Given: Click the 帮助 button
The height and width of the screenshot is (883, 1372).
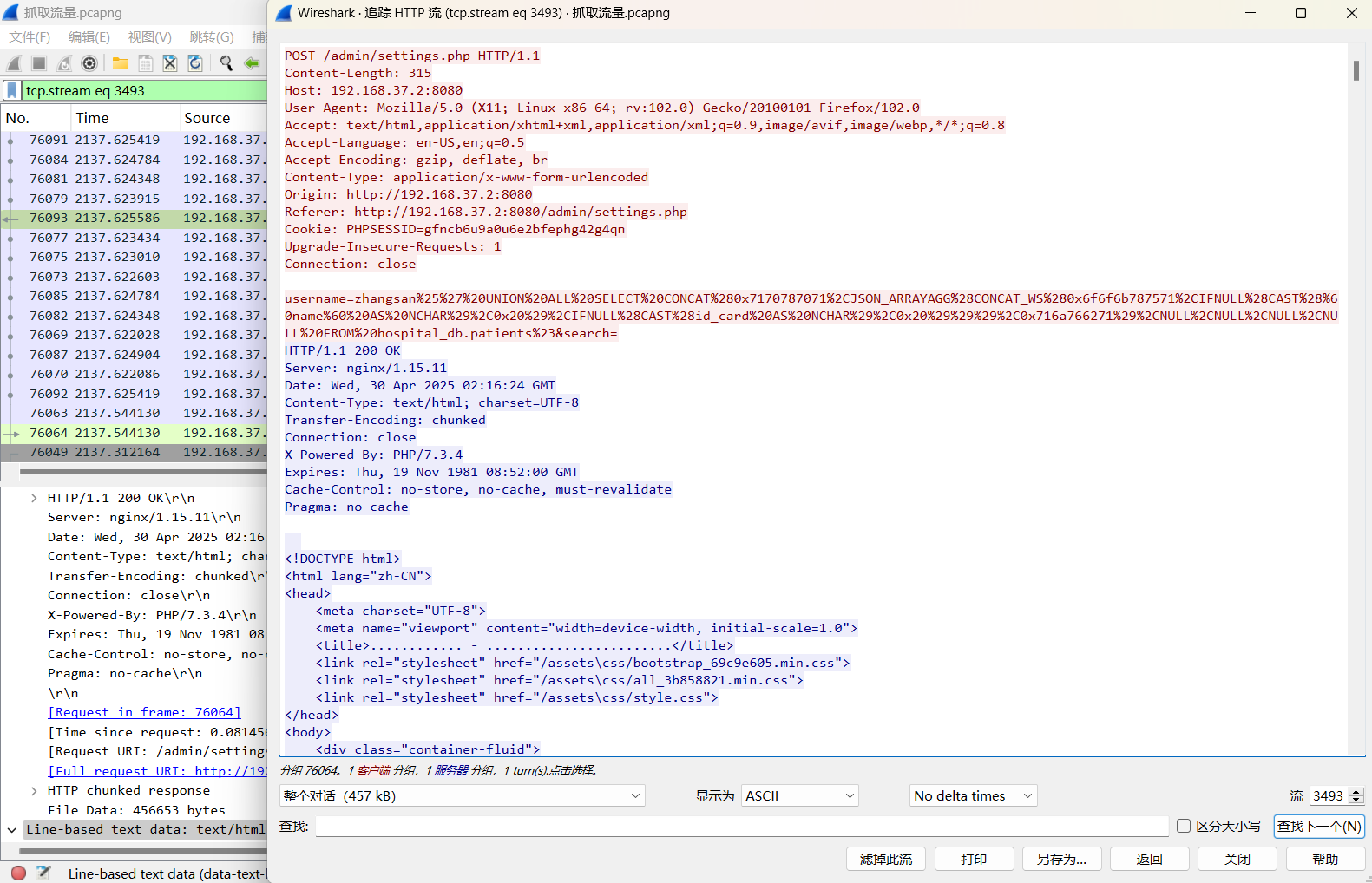Looking at the screenshot, I should click(1325, 859).
